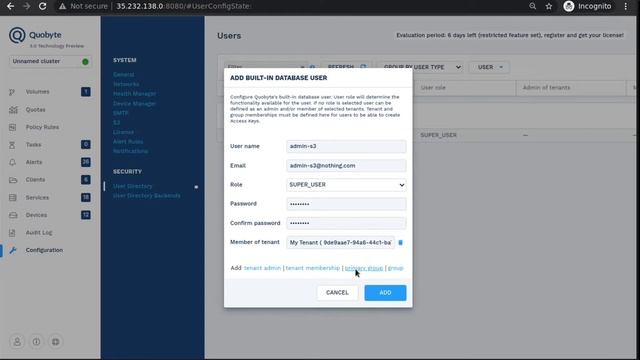Image resolution: width=640 pixels, height=360 pixels.
Task: Open General under System settings
Action: point(124,75)
